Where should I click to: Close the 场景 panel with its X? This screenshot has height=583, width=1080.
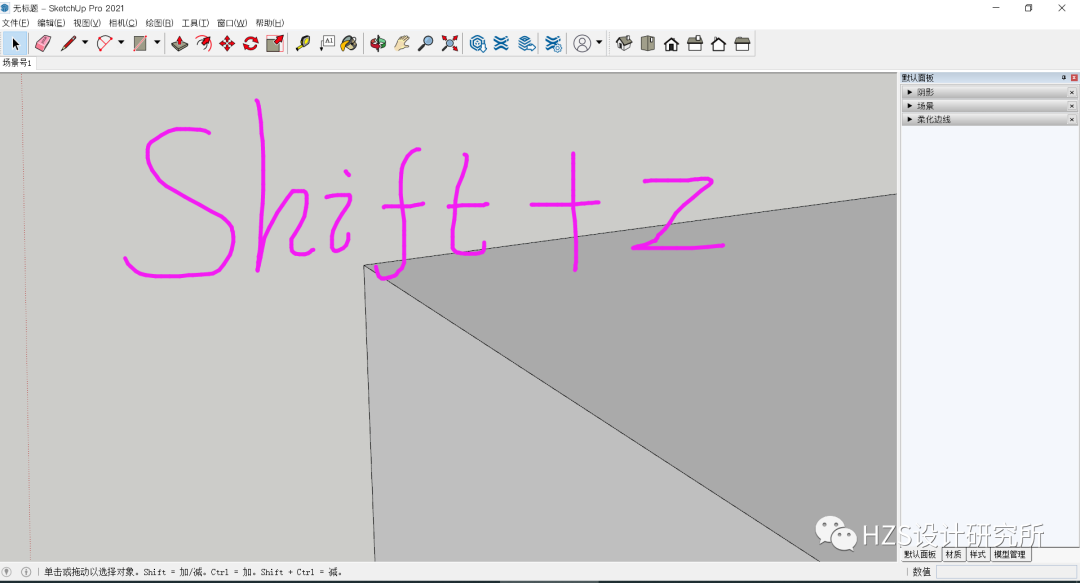coord(1072,106)
